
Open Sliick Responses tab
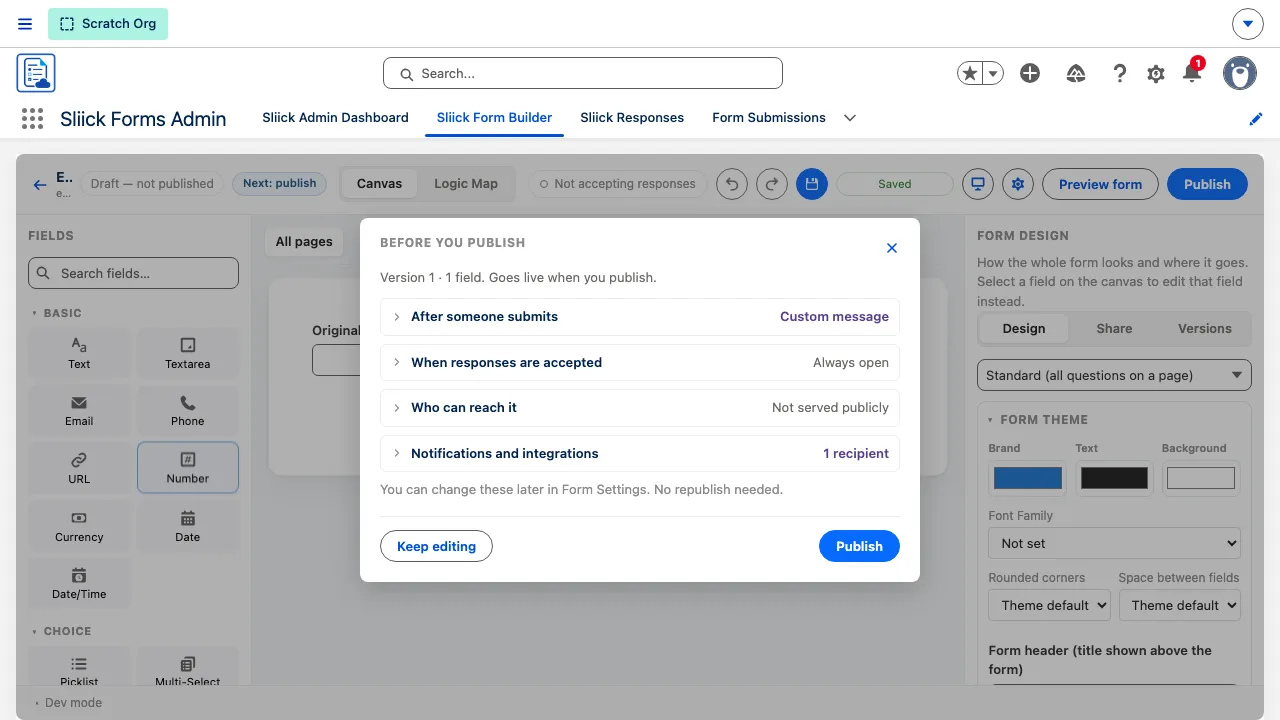click(632, 118)
